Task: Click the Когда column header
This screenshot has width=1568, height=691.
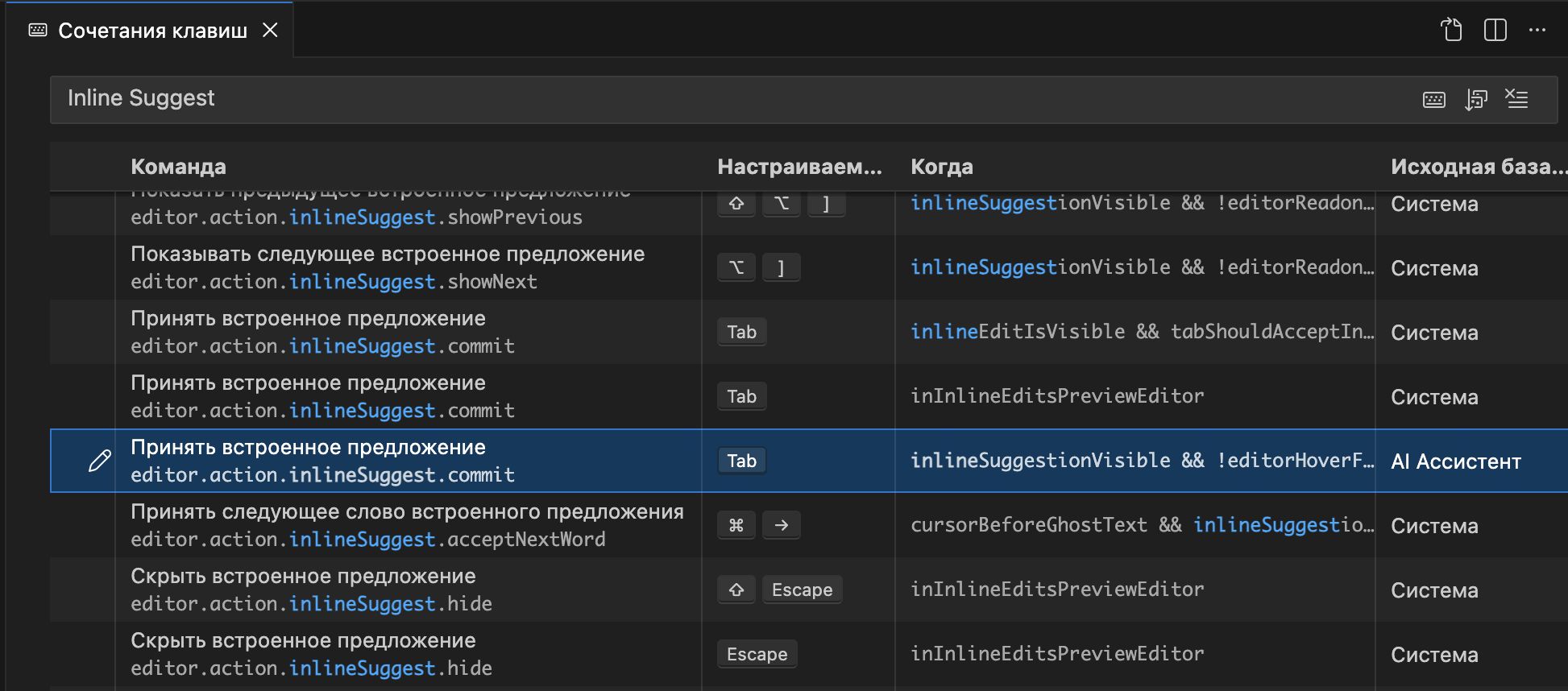Action: coord(942,167)
